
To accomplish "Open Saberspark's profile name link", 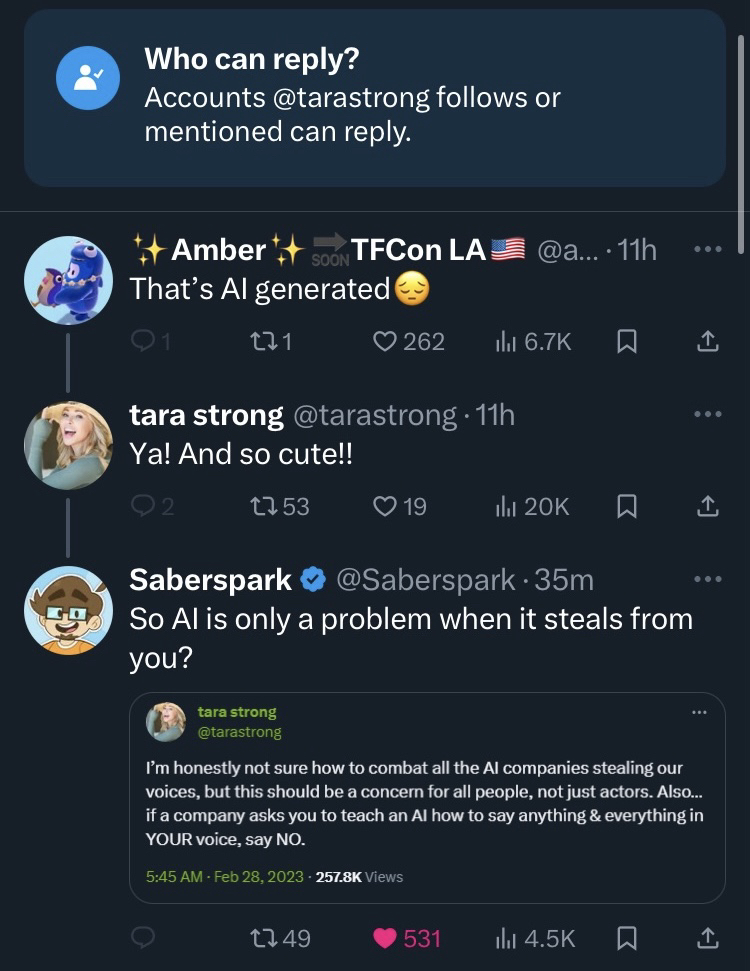I will coord(211,579).
